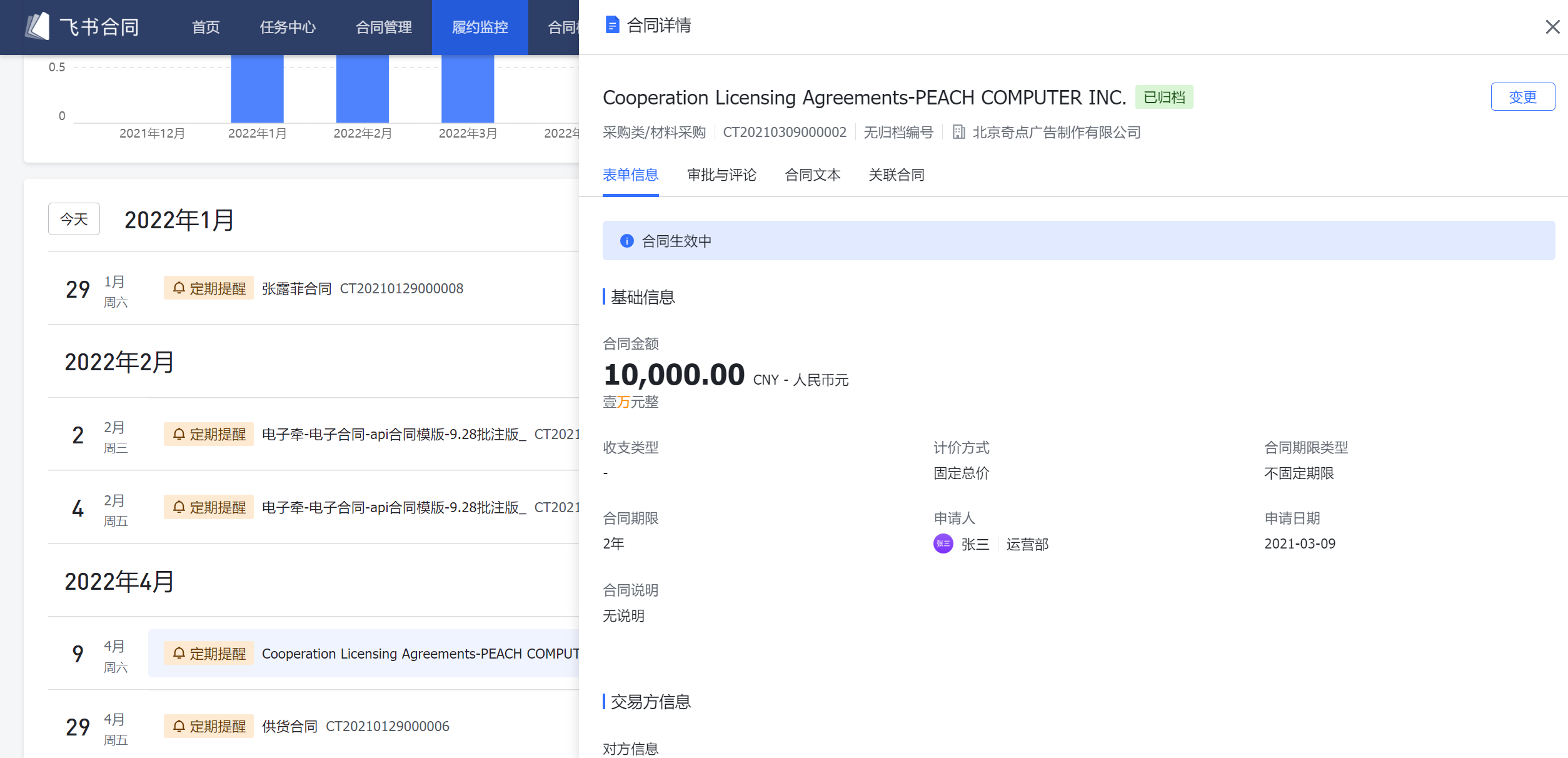Click 张三 avatar icon
Viewport: 1568px width, 758px height.
click(943, 543)
